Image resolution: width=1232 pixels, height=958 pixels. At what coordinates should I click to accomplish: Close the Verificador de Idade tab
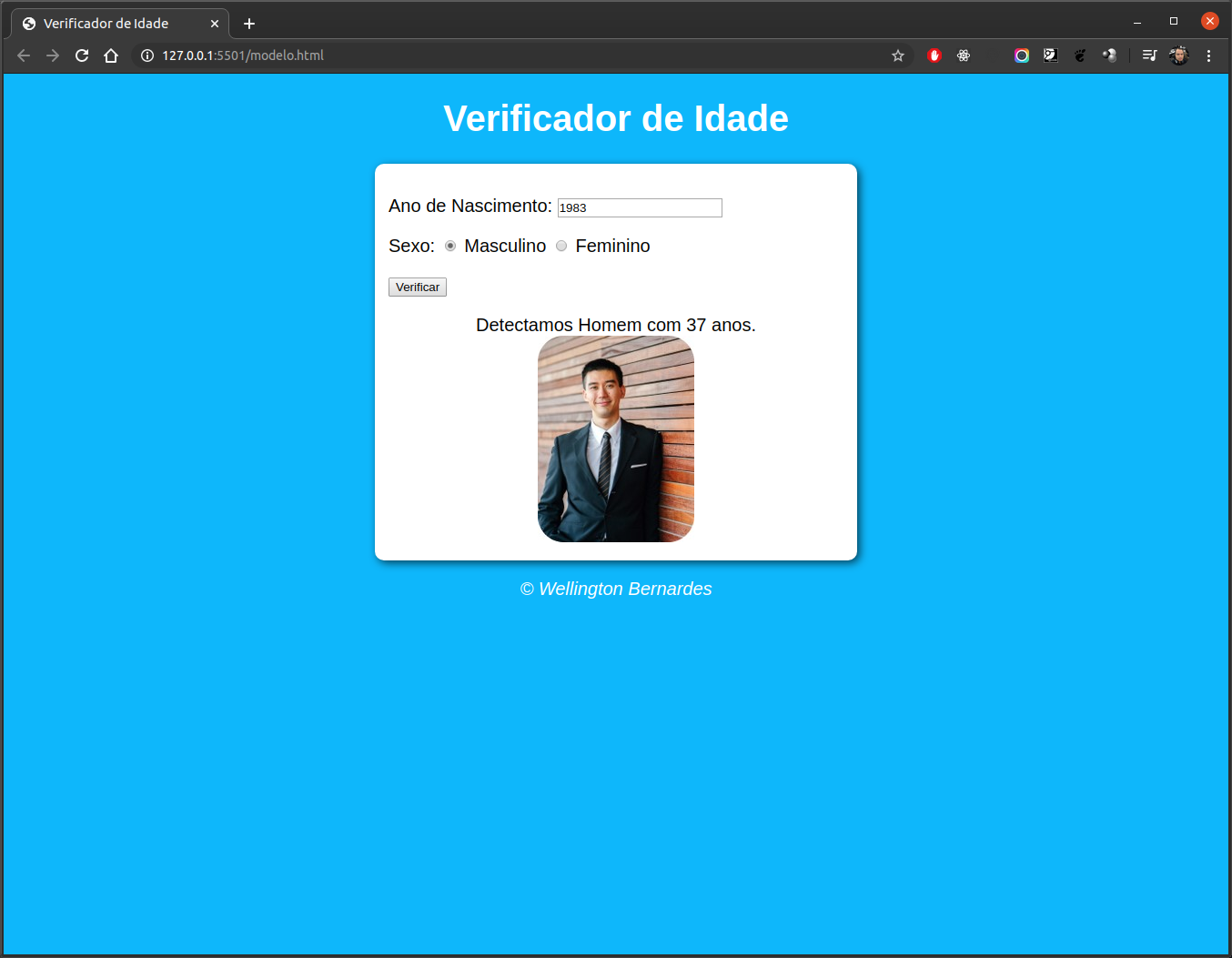(x=215, y=24)
